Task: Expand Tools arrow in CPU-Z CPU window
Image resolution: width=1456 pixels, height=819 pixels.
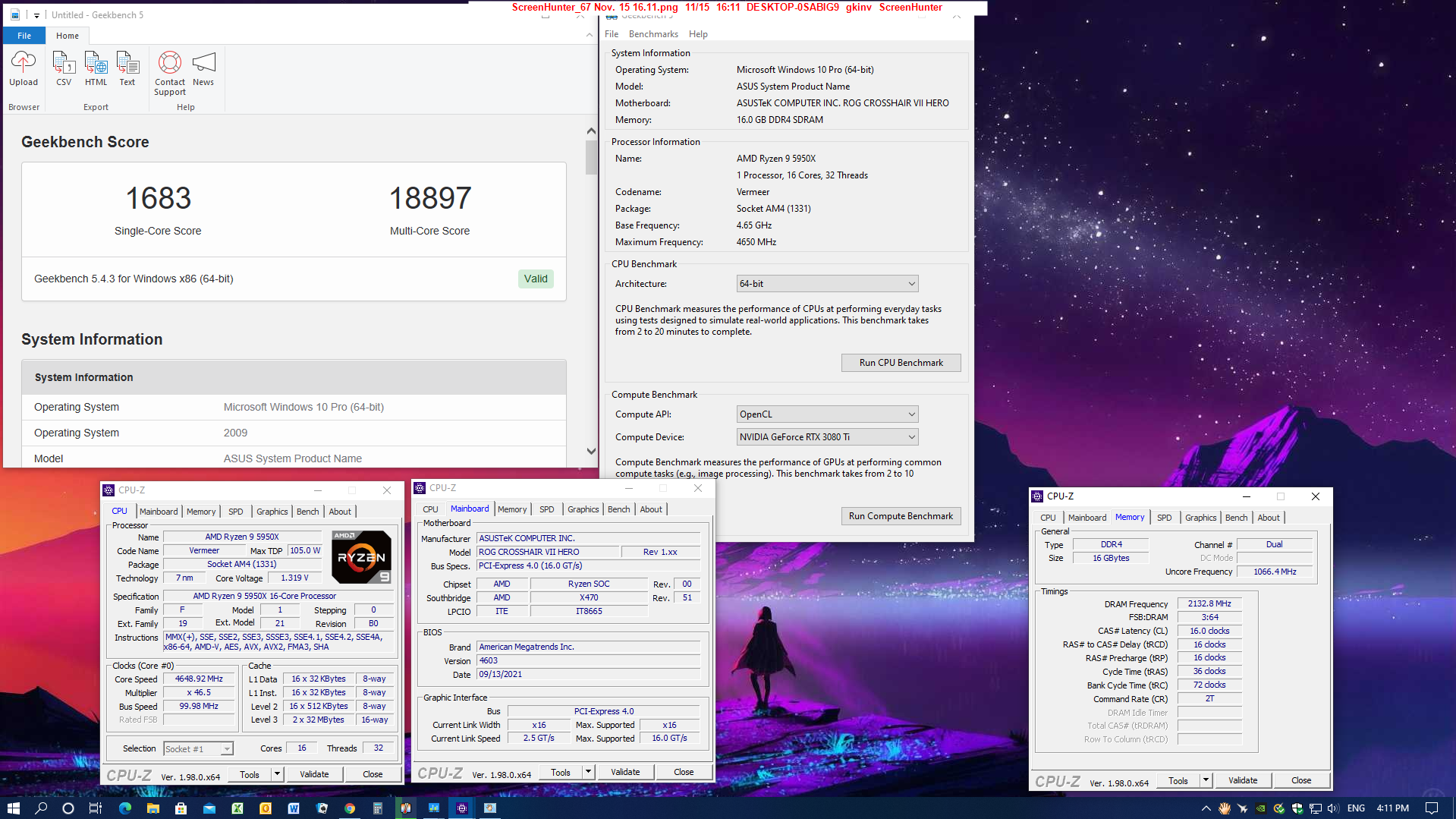Action: tap(277, 774)
